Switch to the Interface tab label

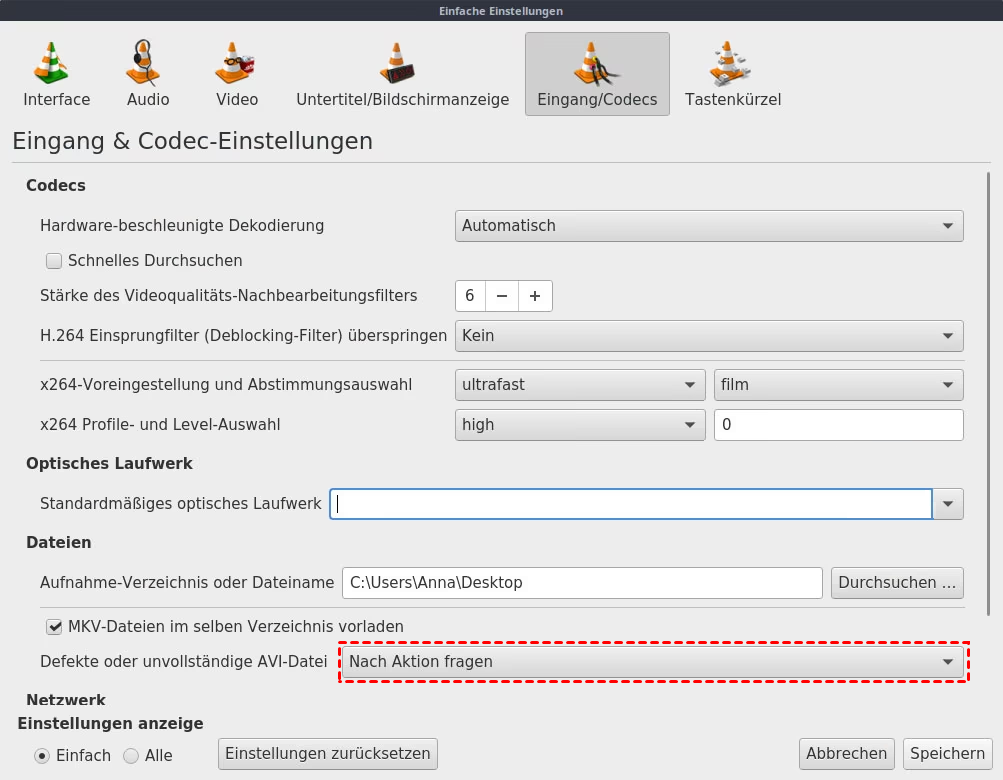click(x=57, y=100)
